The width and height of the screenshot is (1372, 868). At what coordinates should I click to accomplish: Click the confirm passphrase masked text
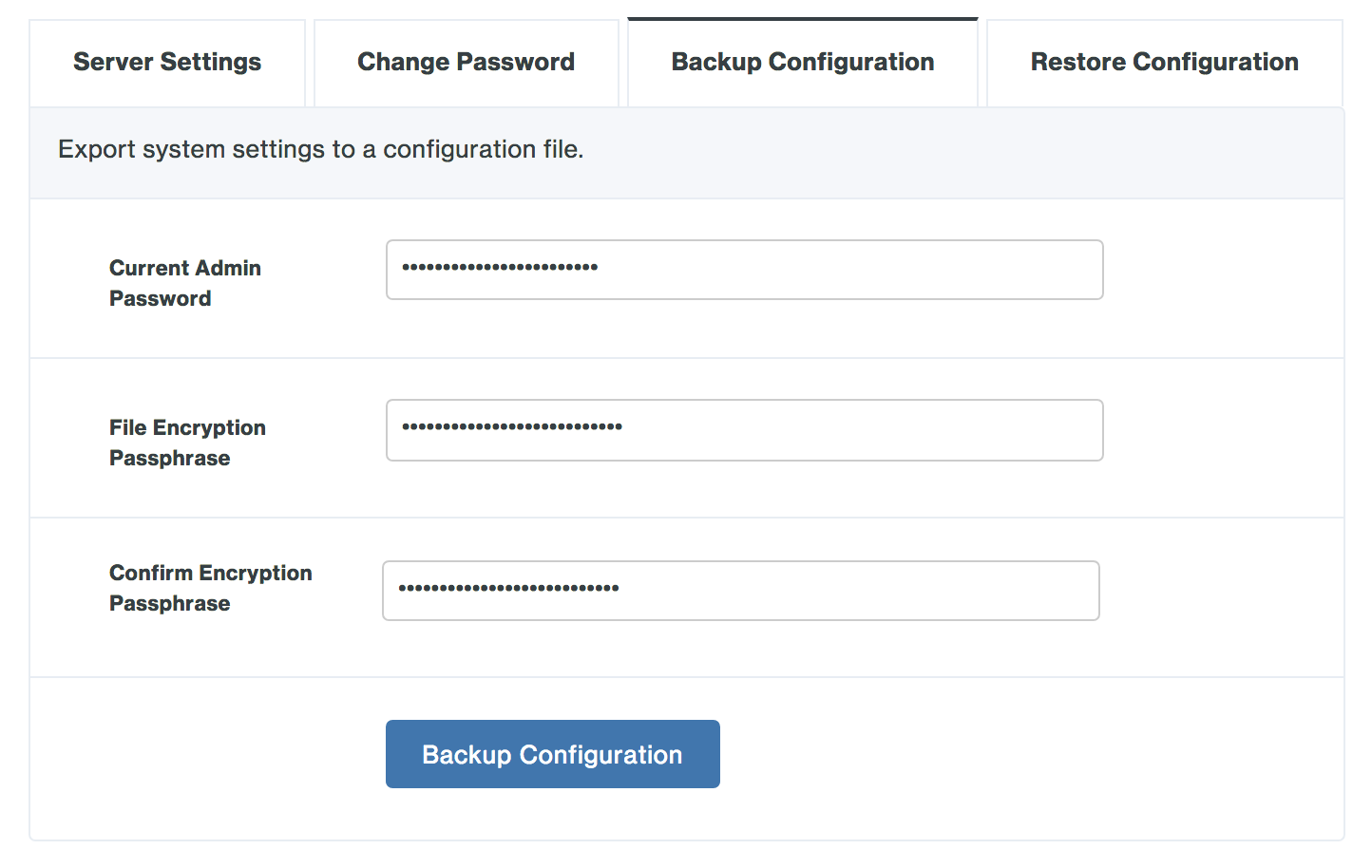(x=510, y=589)
